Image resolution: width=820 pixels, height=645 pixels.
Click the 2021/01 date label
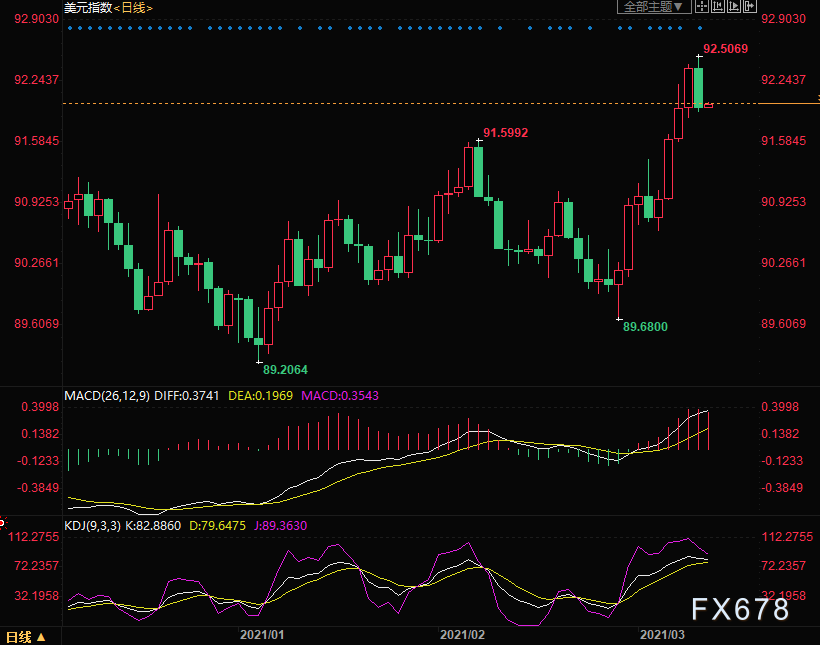click(x=262, y=635)
